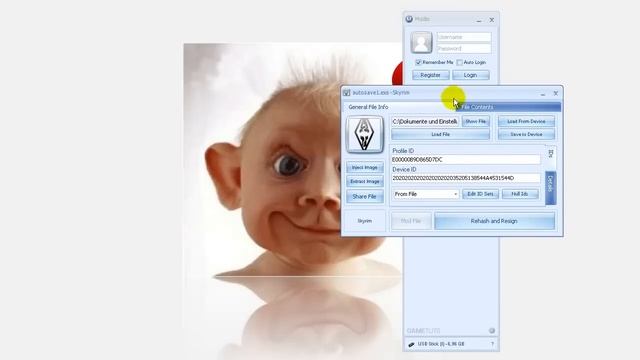Click the Username input field

(x=464, y=37)
